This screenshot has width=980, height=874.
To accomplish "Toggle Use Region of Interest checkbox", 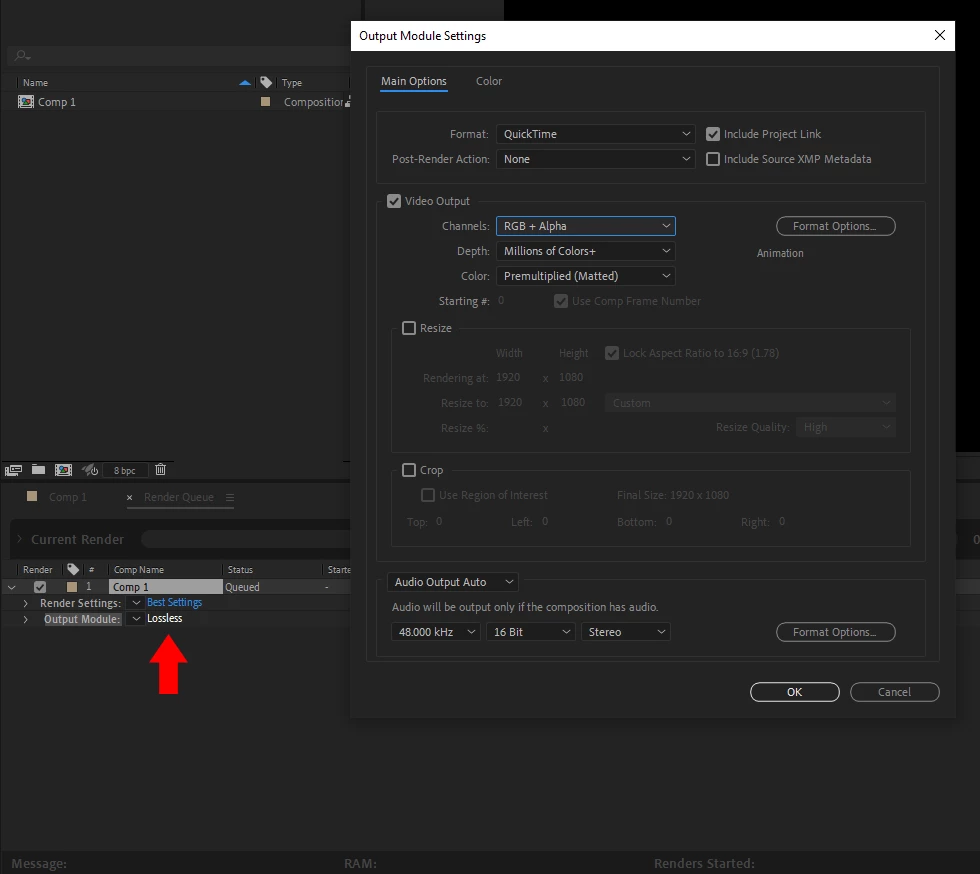I will click(428, 495).
